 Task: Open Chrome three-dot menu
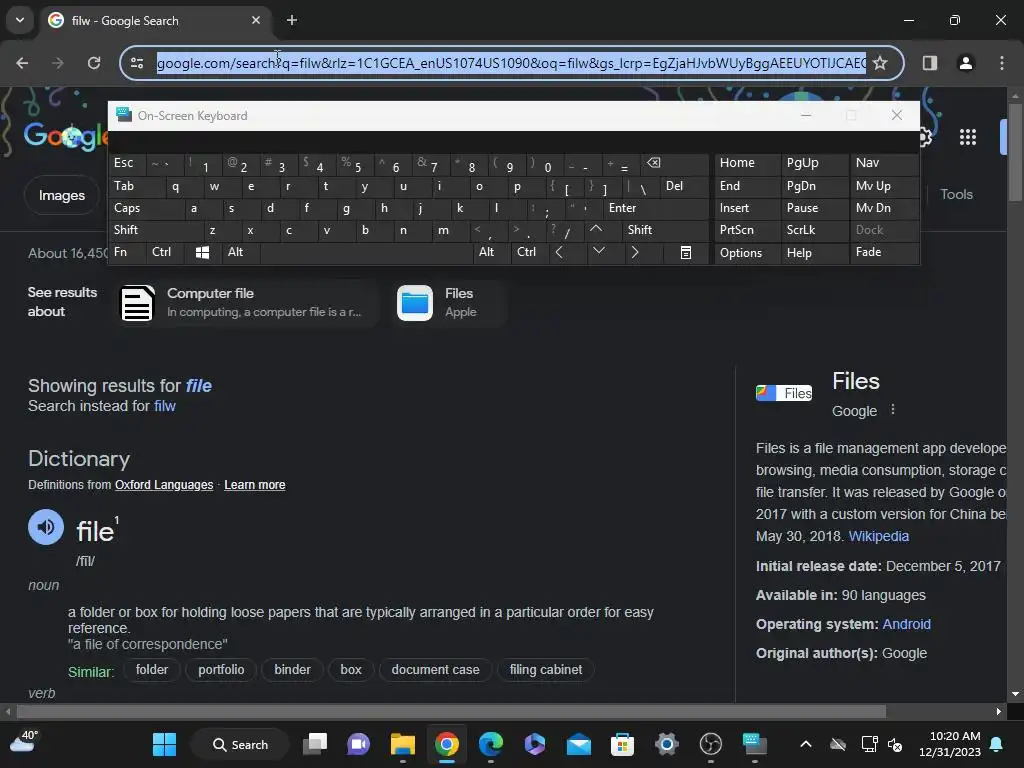pos(1001,63)
